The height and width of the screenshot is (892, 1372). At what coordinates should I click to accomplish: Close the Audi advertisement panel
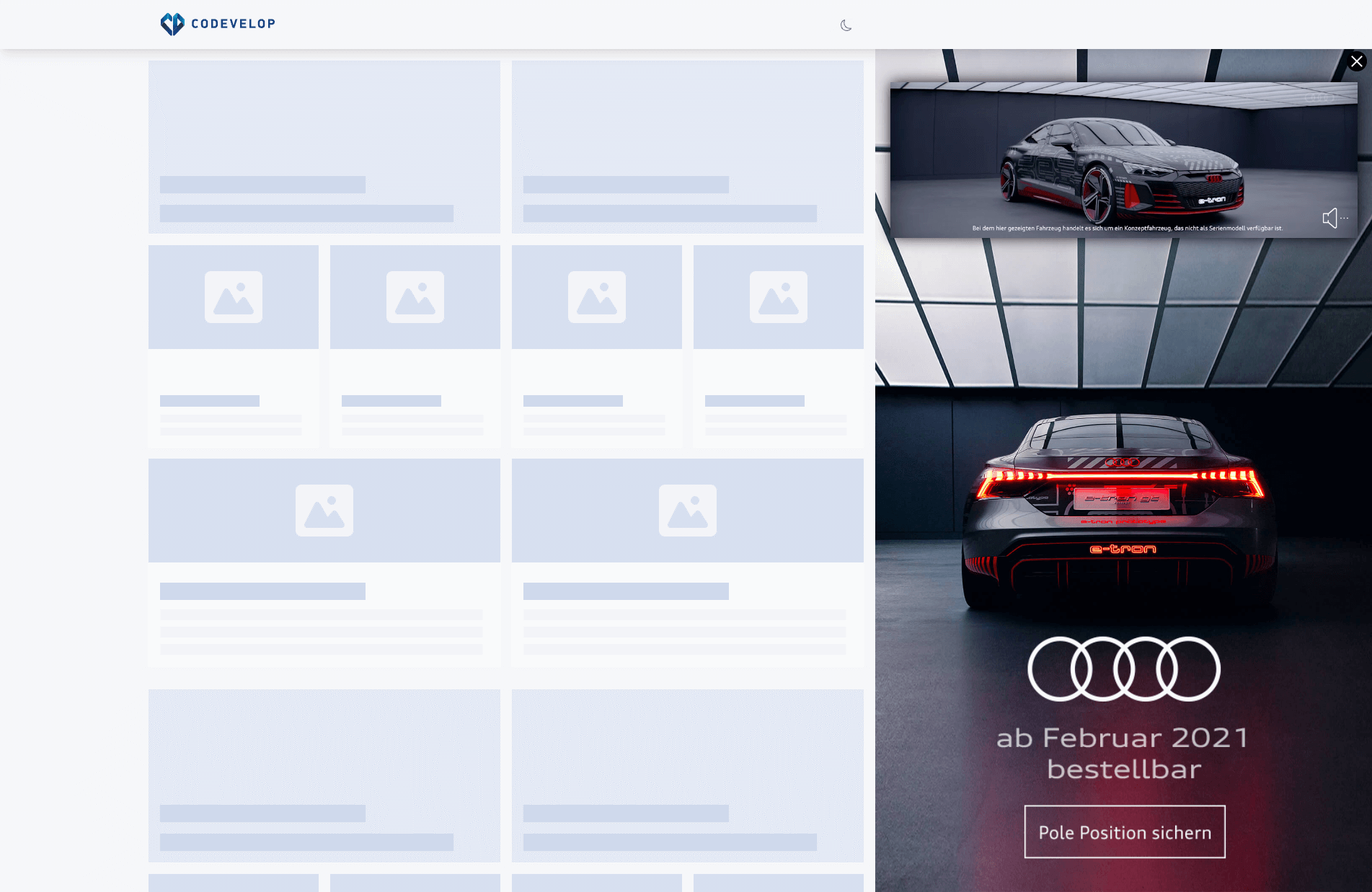(1357, 61)
